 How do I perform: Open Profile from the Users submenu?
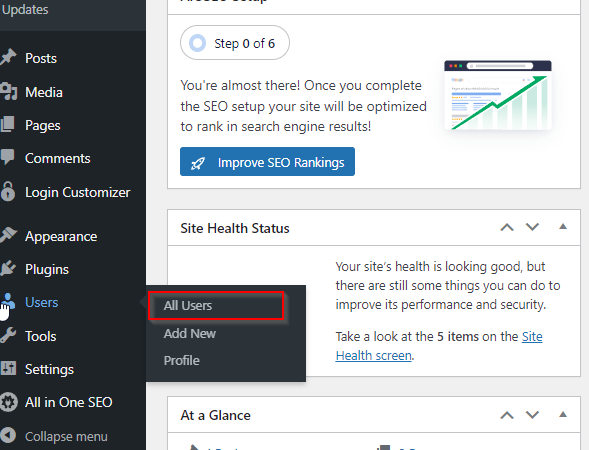pos(181,361)
